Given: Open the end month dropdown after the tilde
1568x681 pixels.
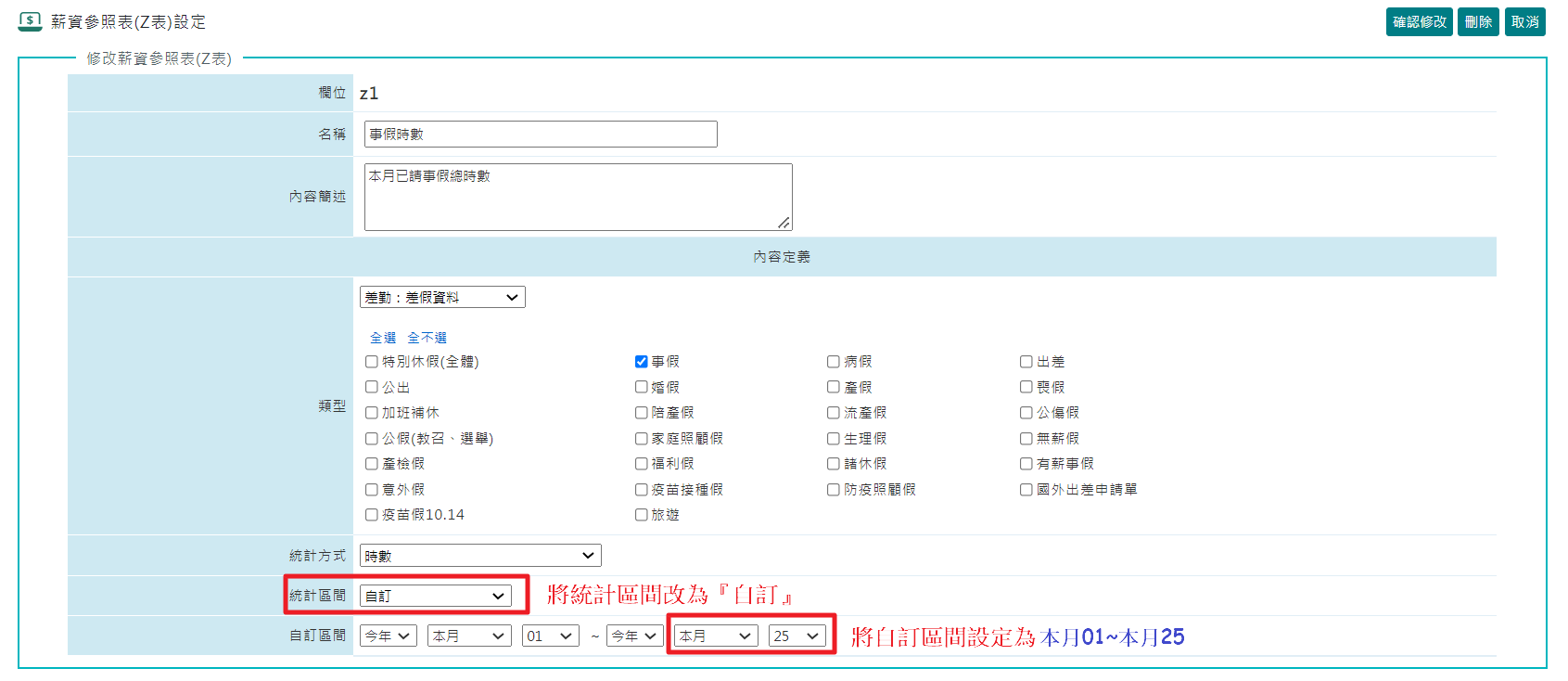Looking at the screenshot, I should 716,636.
